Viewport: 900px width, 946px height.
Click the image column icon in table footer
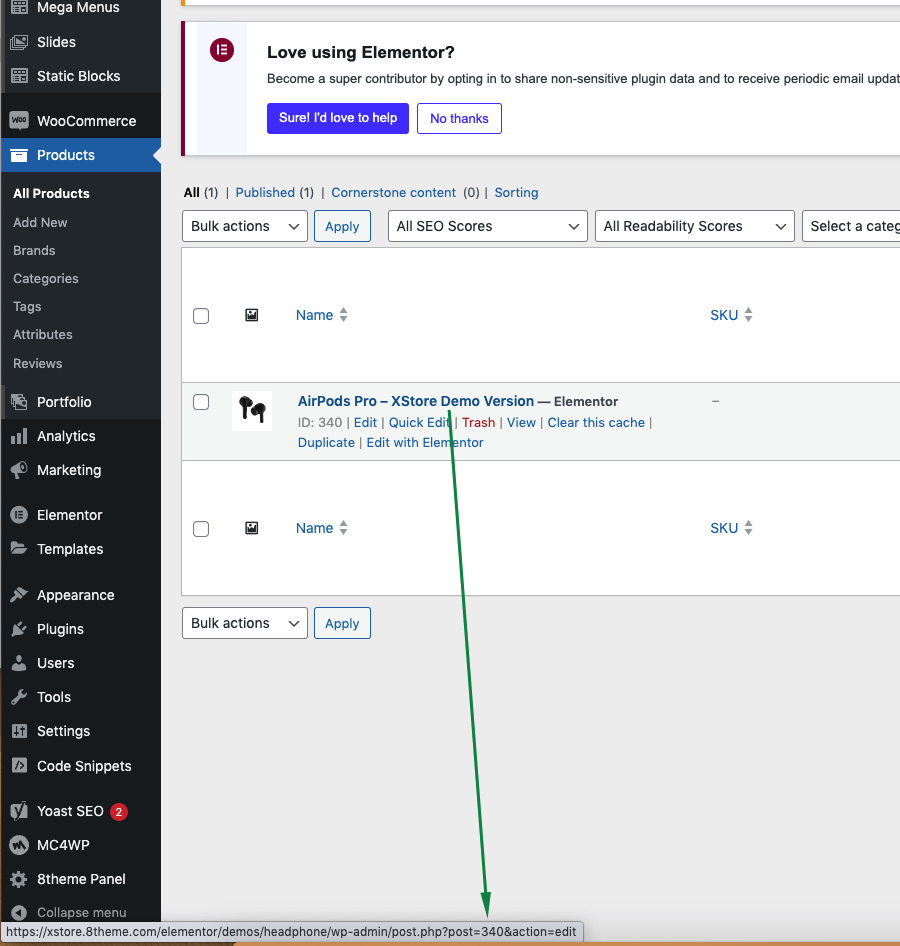click(x=252, y=529)
